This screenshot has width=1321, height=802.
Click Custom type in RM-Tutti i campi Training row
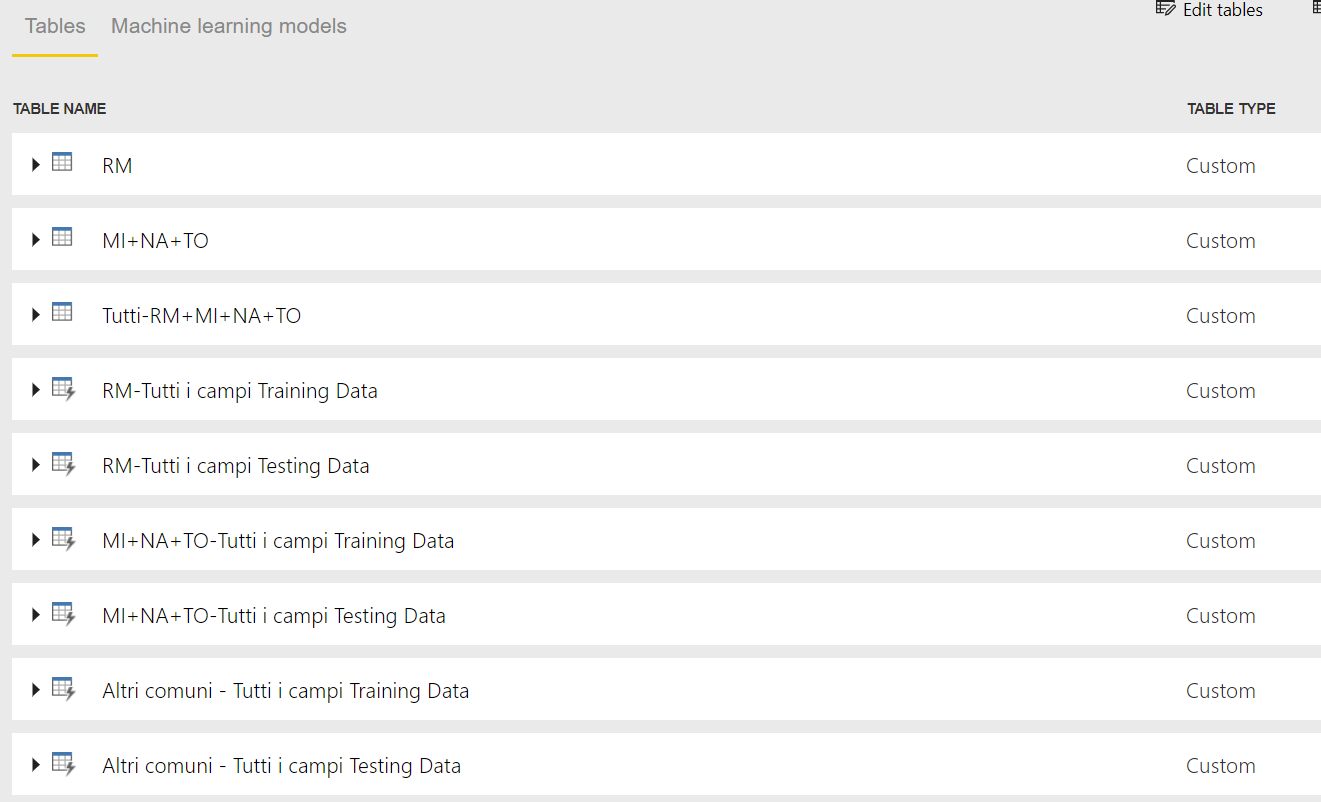(1221, 391)
